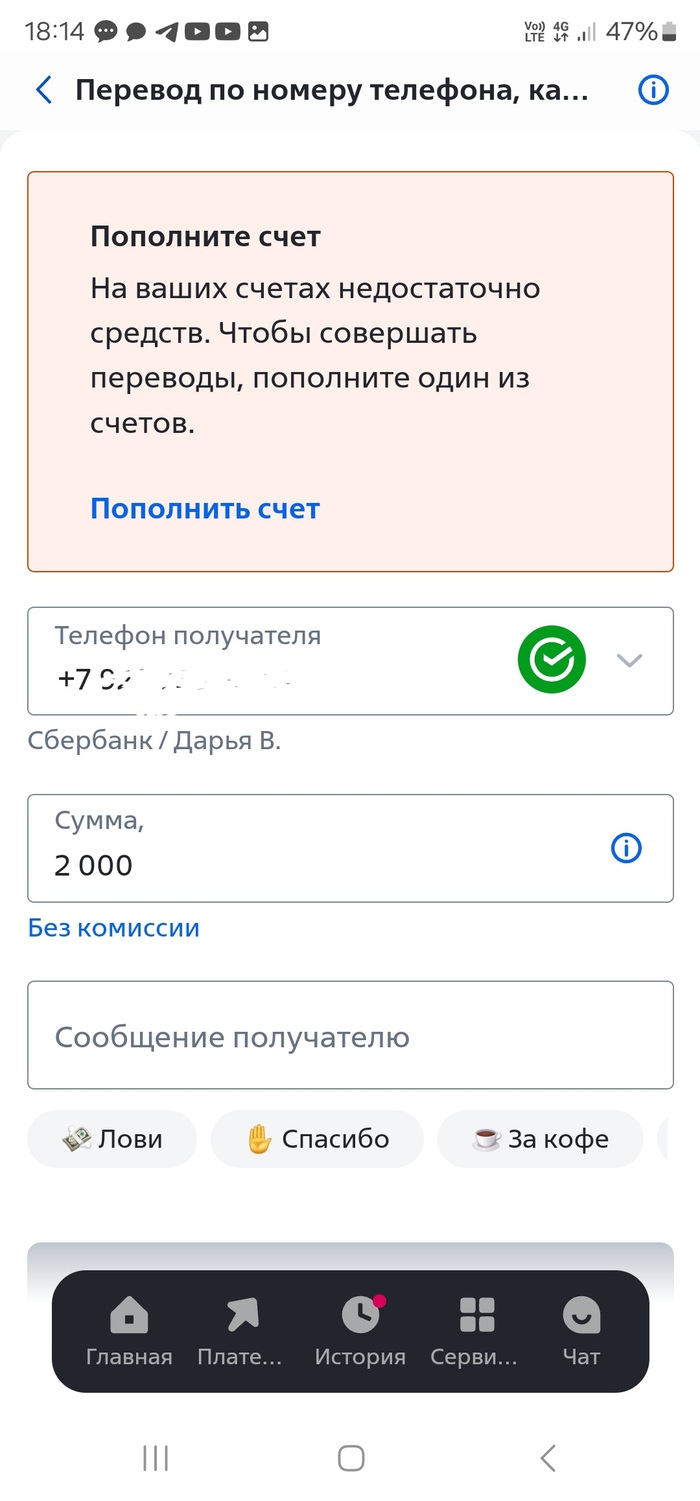Select the За кофе message chip
Screen dimensions: 700x1501
[x=540, y=1139]
